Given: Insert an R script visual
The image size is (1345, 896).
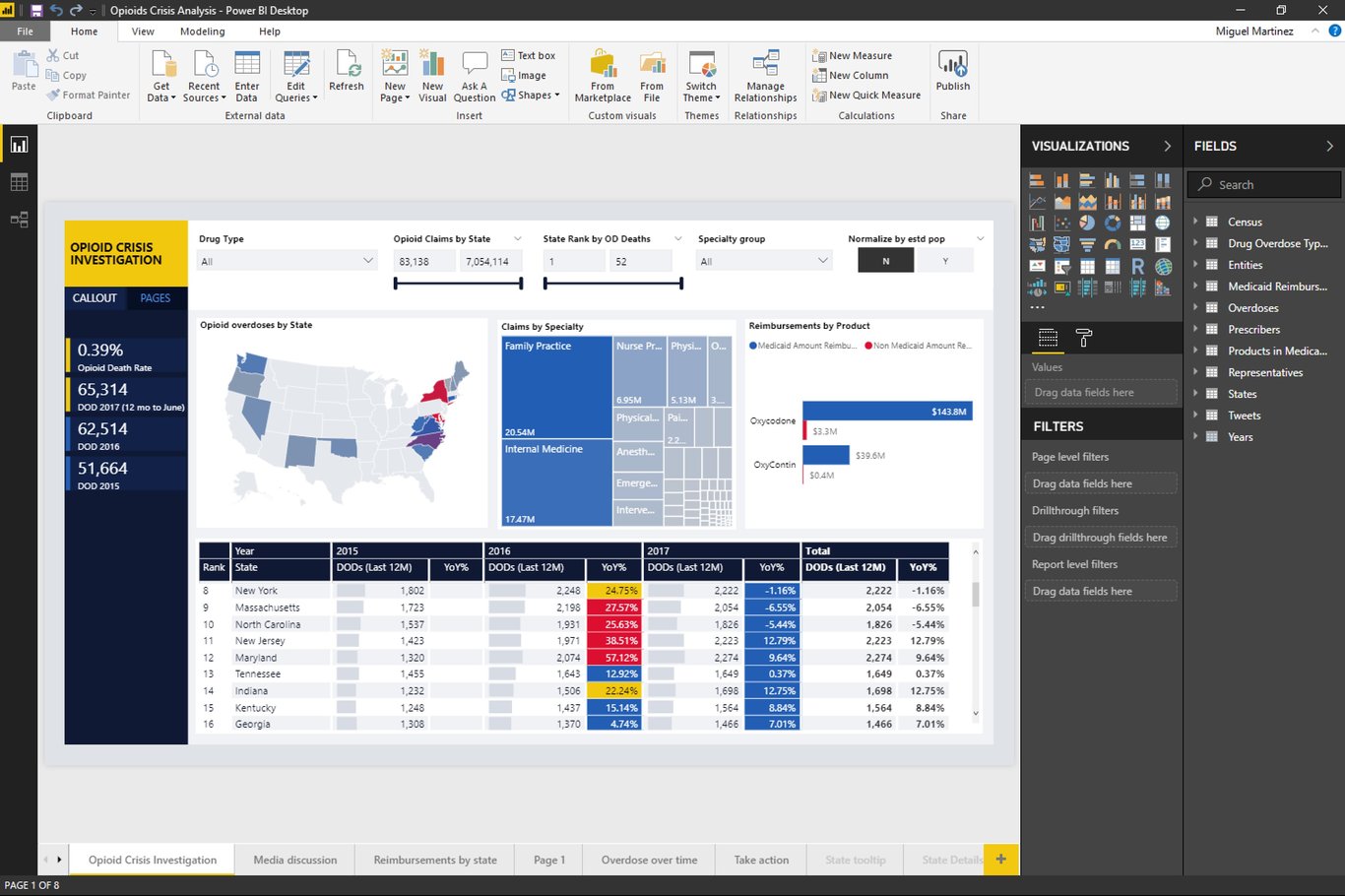Looking at the screenshot, I should coord(1138,266).
